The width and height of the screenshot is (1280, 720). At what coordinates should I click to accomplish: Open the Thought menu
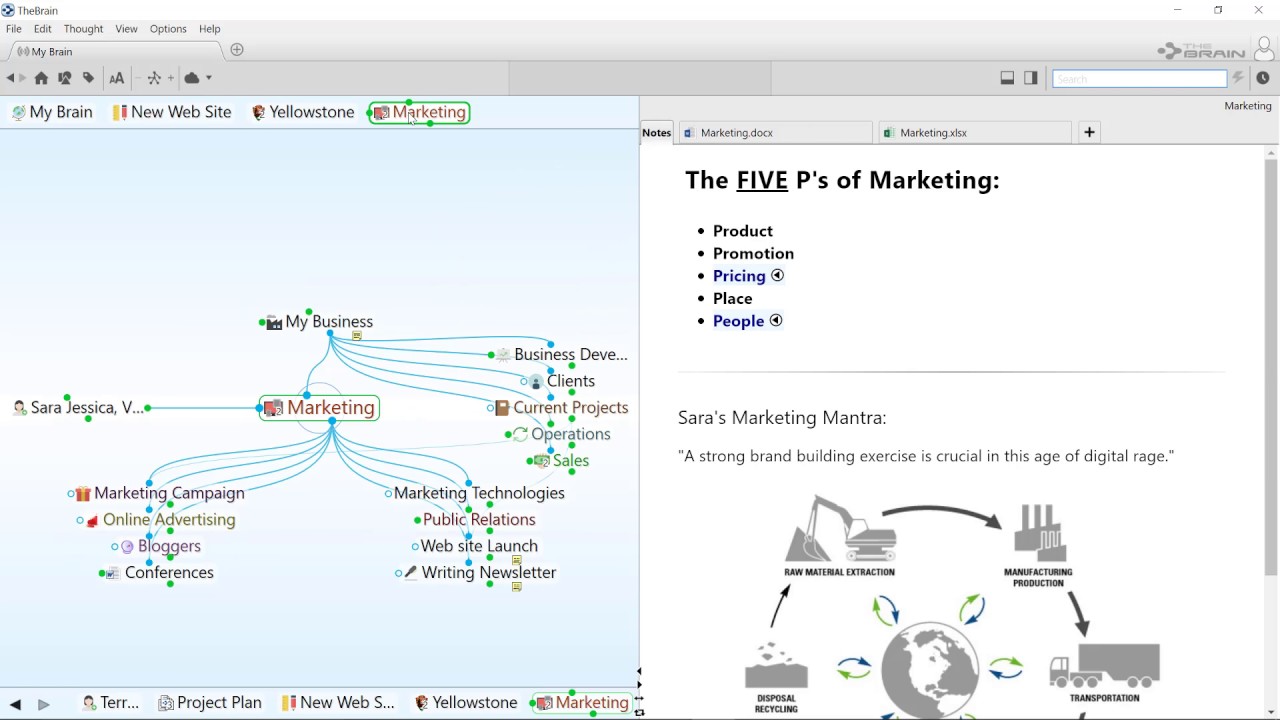coord(83,29)
